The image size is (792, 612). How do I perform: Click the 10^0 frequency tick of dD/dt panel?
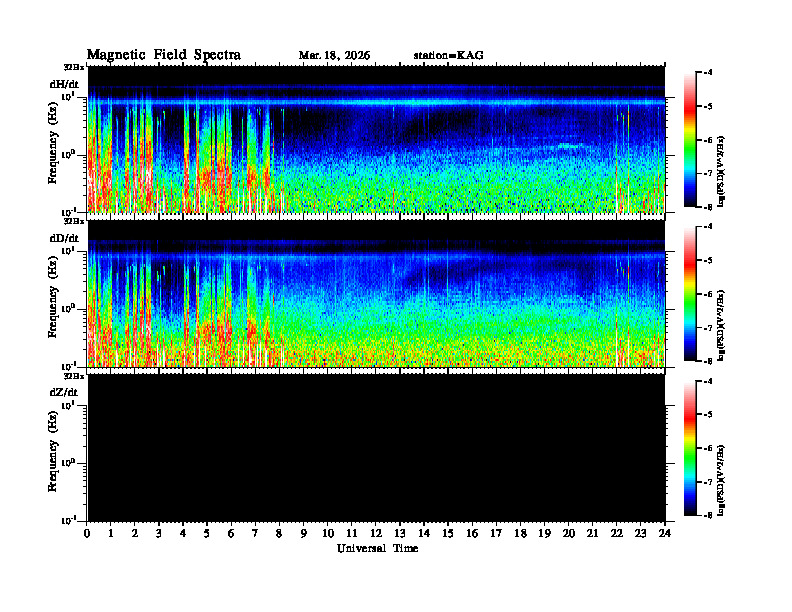[69, 308]
